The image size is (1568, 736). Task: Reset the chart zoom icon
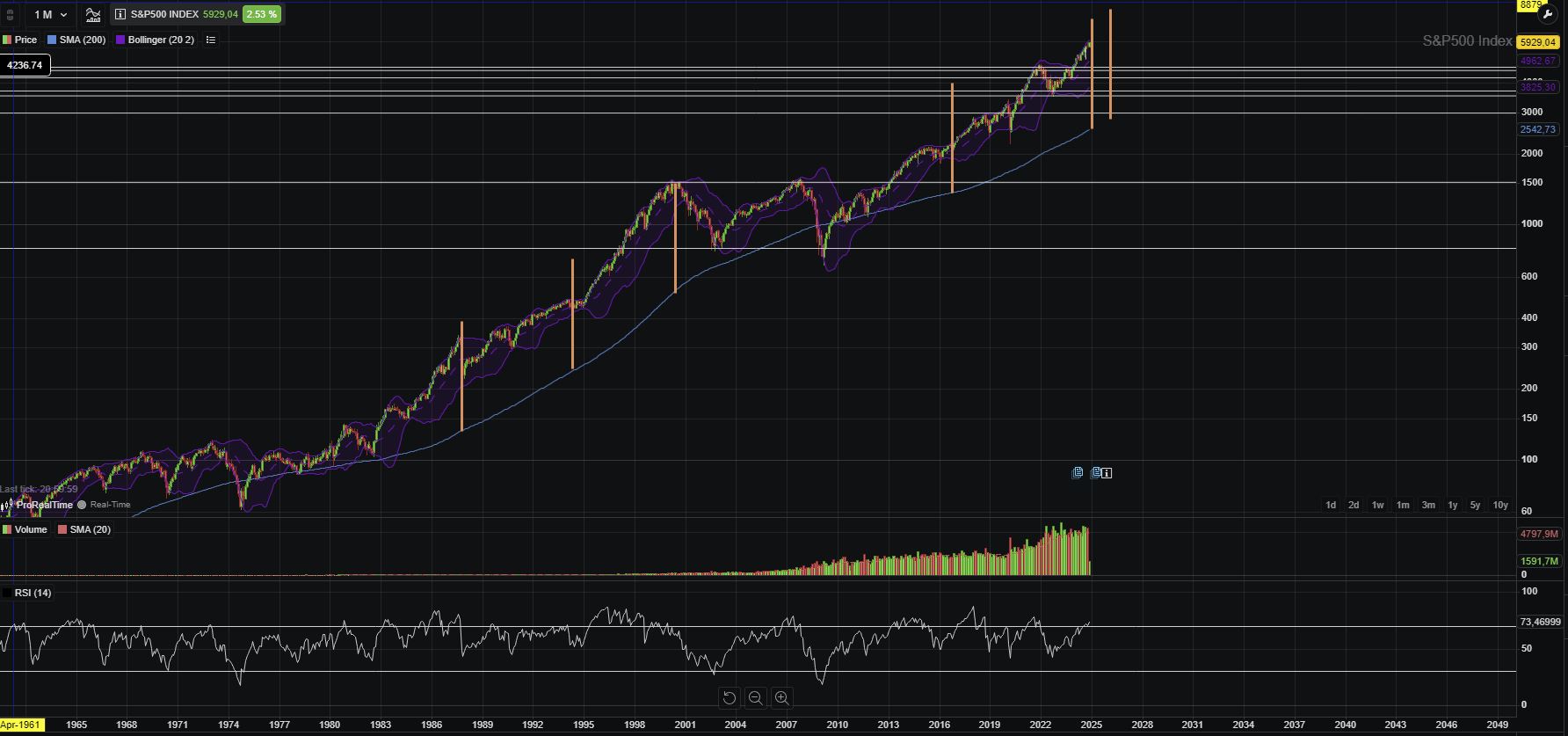coord(730,698)
